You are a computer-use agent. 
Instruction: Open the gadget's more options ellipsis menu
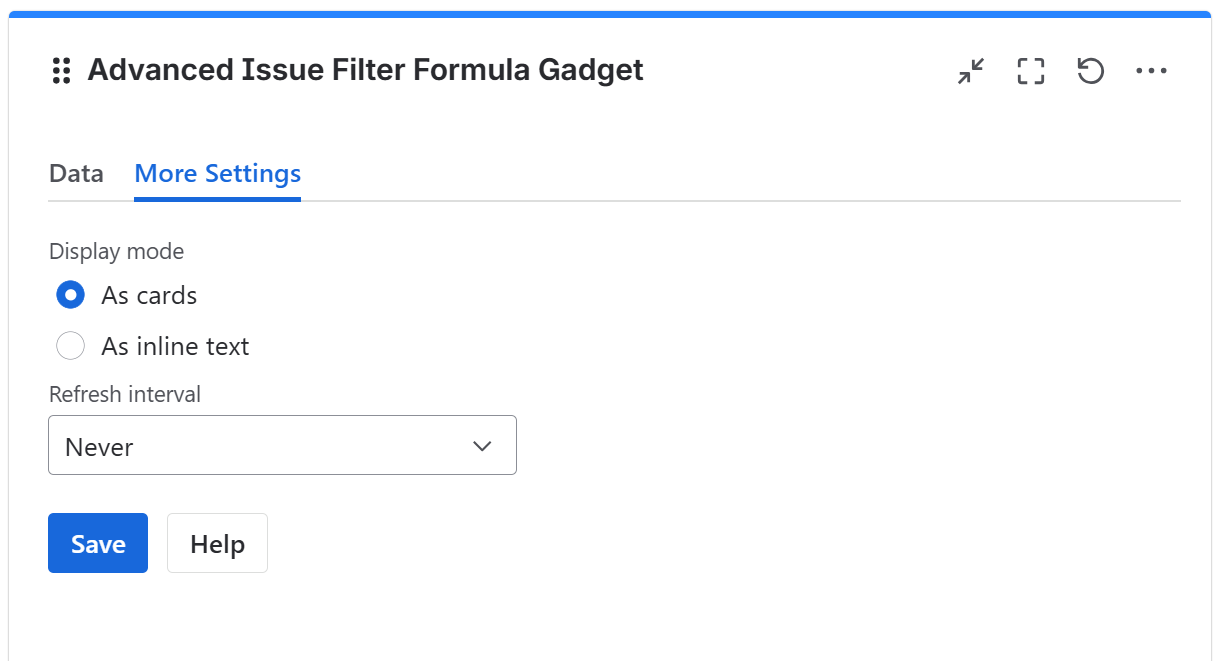coord(1152,70)
